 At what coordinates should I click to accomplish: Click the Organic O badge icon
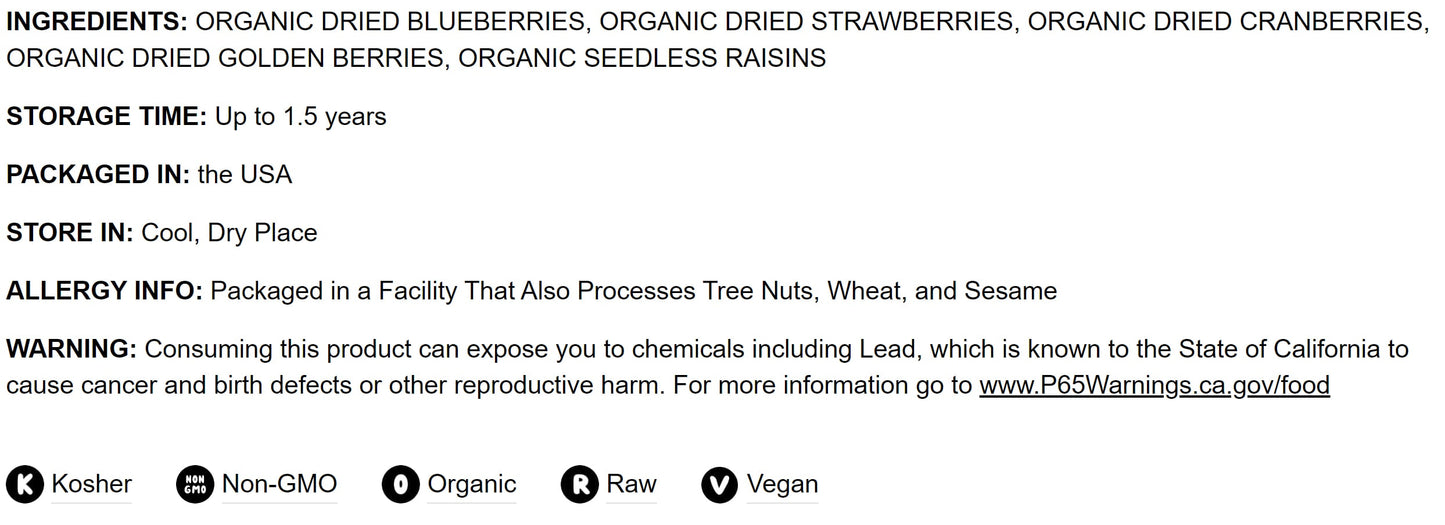click(x=401, y=485)
